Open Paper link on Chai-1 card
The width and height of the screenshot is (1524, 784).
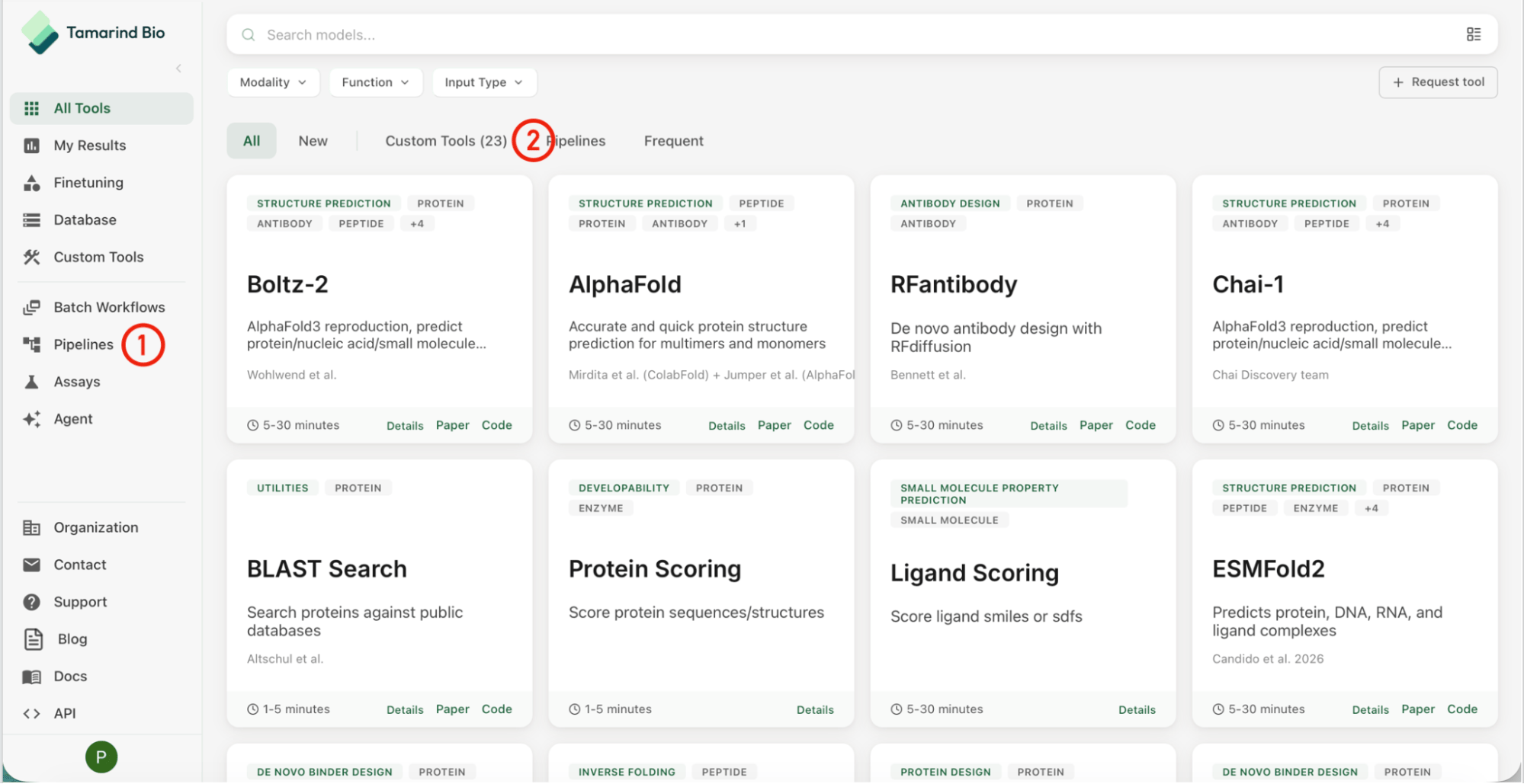coord(1418,426)
